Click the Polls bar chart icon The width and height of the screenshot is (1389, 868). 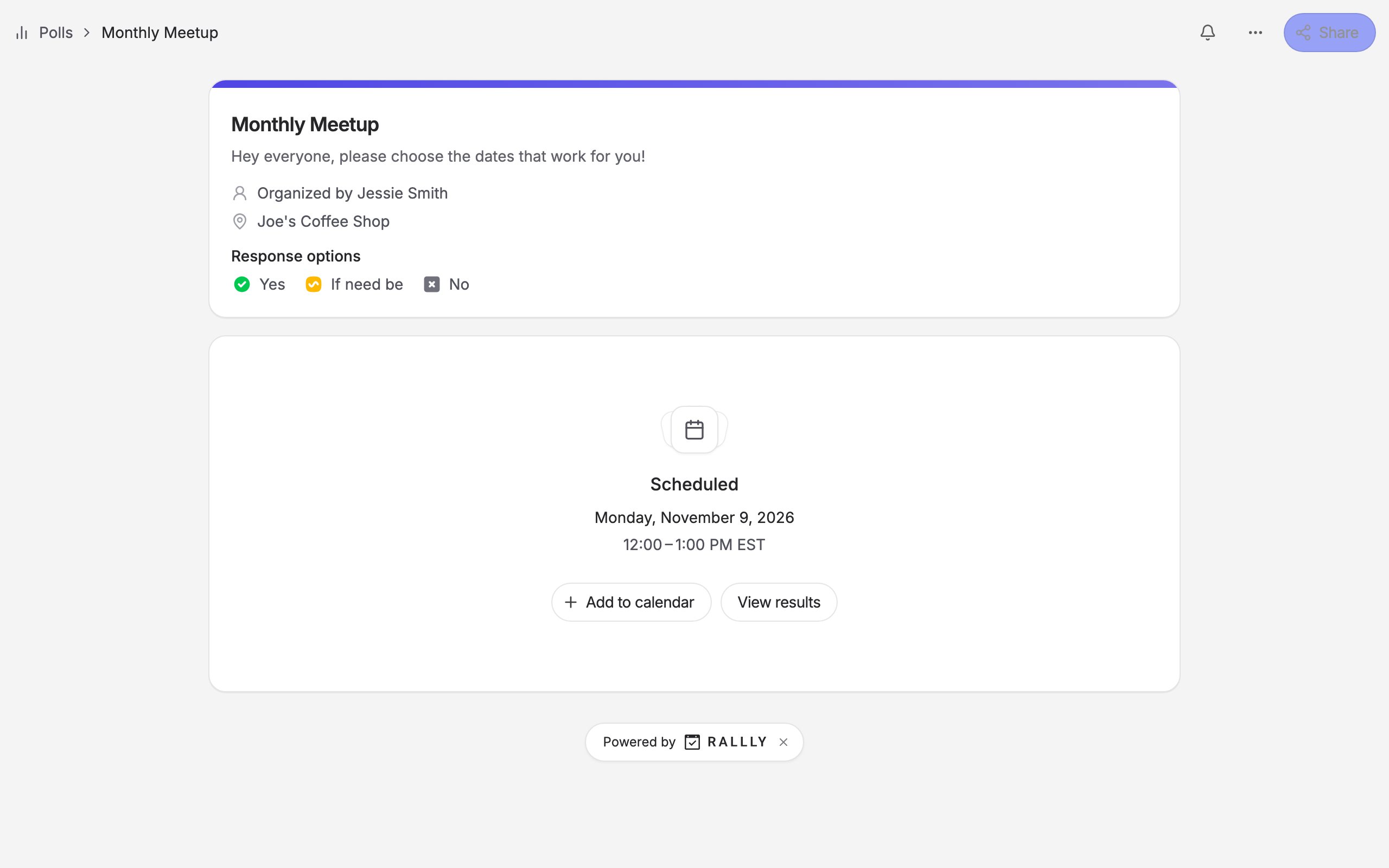coord(22,33)
